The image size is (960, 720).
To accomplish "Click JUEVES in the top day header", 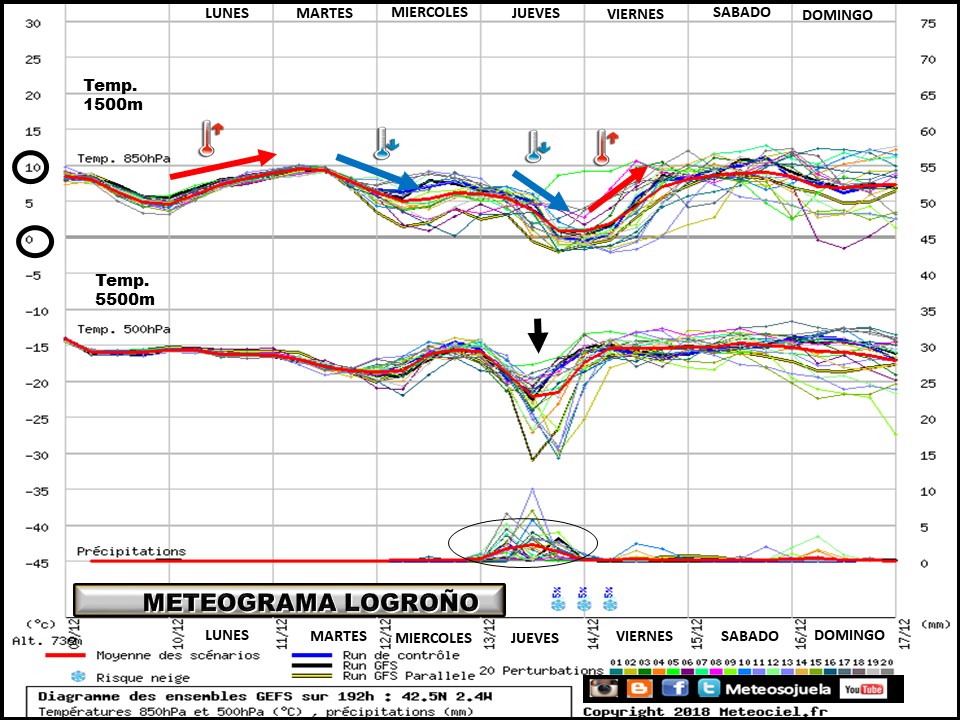I will tap(536, 13).
